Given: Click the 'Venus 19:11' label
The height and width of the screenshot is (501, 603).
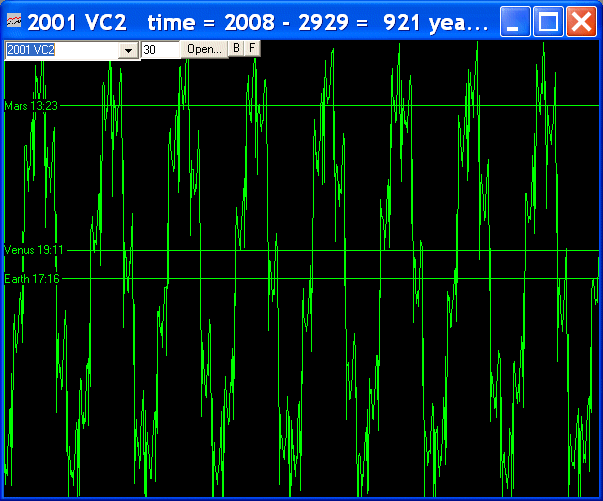Looking at the screenshot, I should point(34,250).
